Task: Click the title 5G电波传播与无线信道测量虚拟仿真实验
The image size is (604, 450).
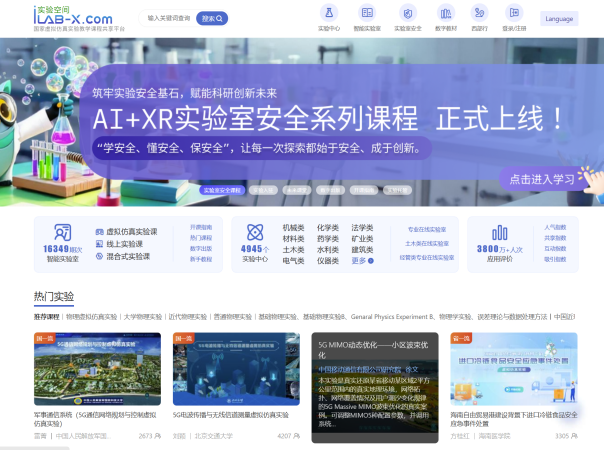Action: [230, 415]
